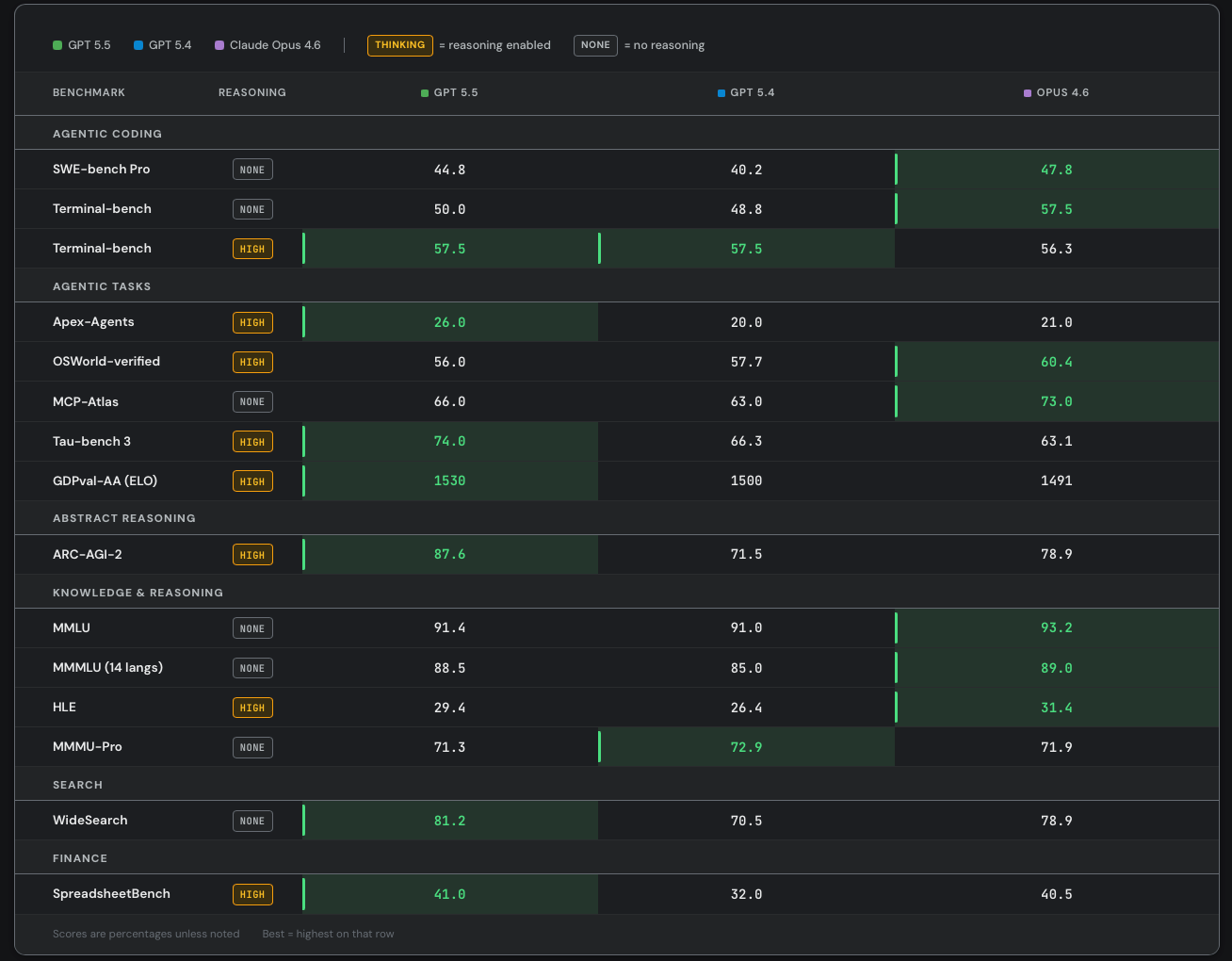Screen dimensions: 1232x961
Task: Click the '= no reasoning' legend text
Action: [664, 45]
